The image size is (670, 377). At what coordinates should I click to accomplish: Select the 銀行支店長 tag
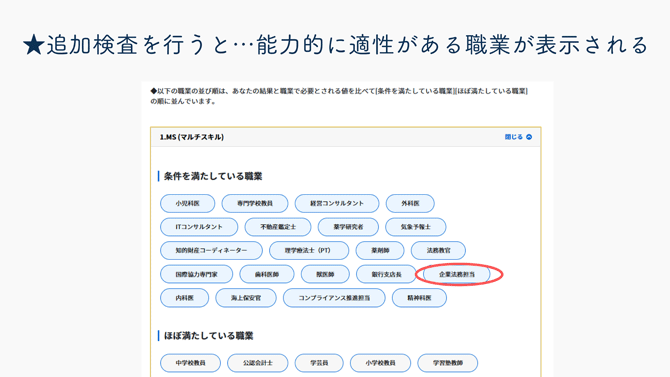[386, 274]
